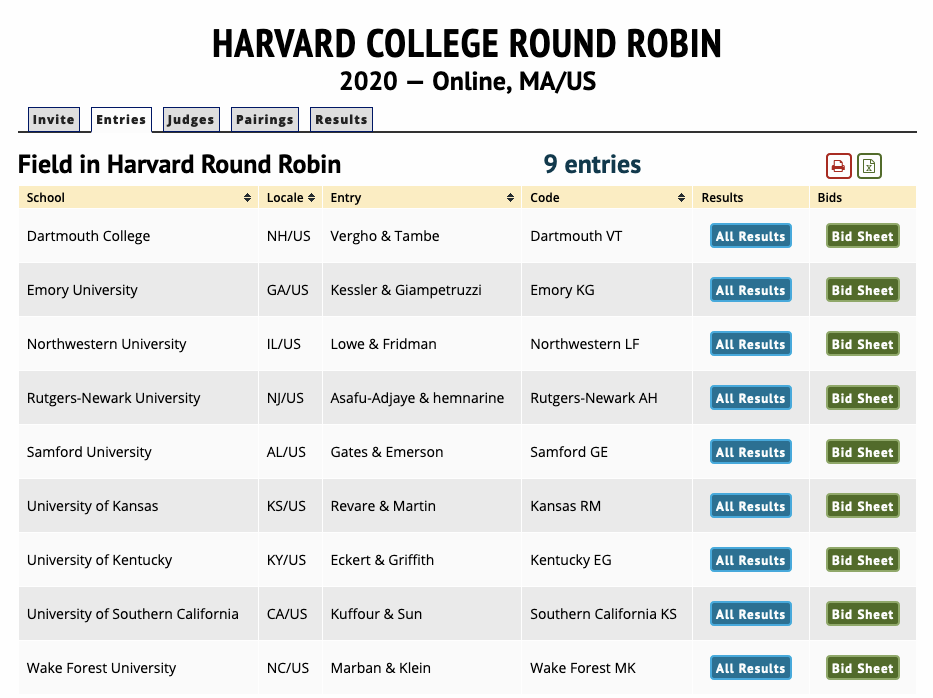Click the red print icon
The image size is (933, 698).
838,166
